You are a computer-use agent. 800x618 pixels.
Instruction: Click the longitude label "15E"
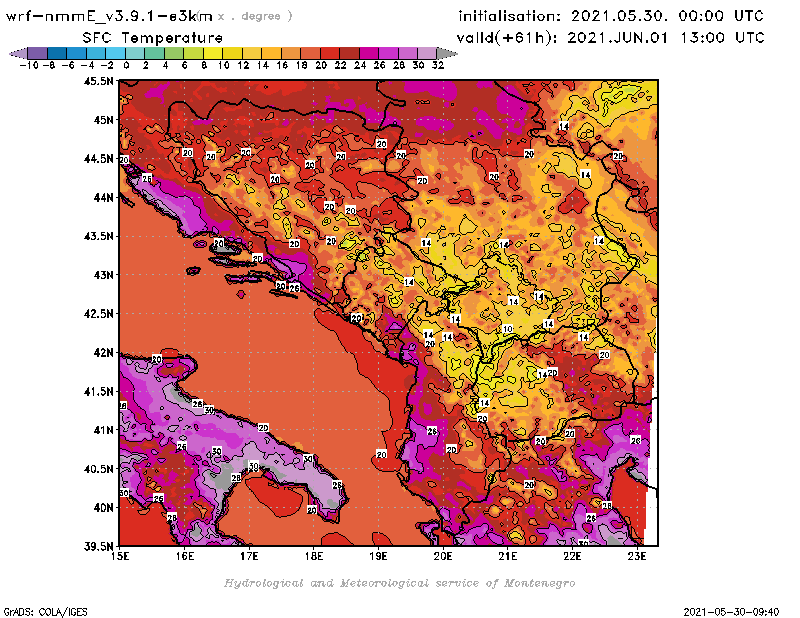(x=120, y=556)
